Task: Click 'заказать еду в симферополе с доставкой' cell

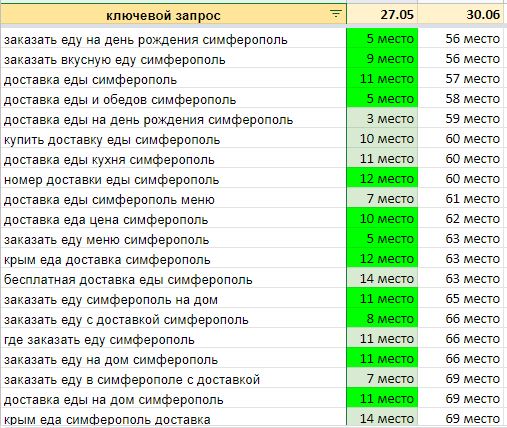Action: click(x=173, y=379)
